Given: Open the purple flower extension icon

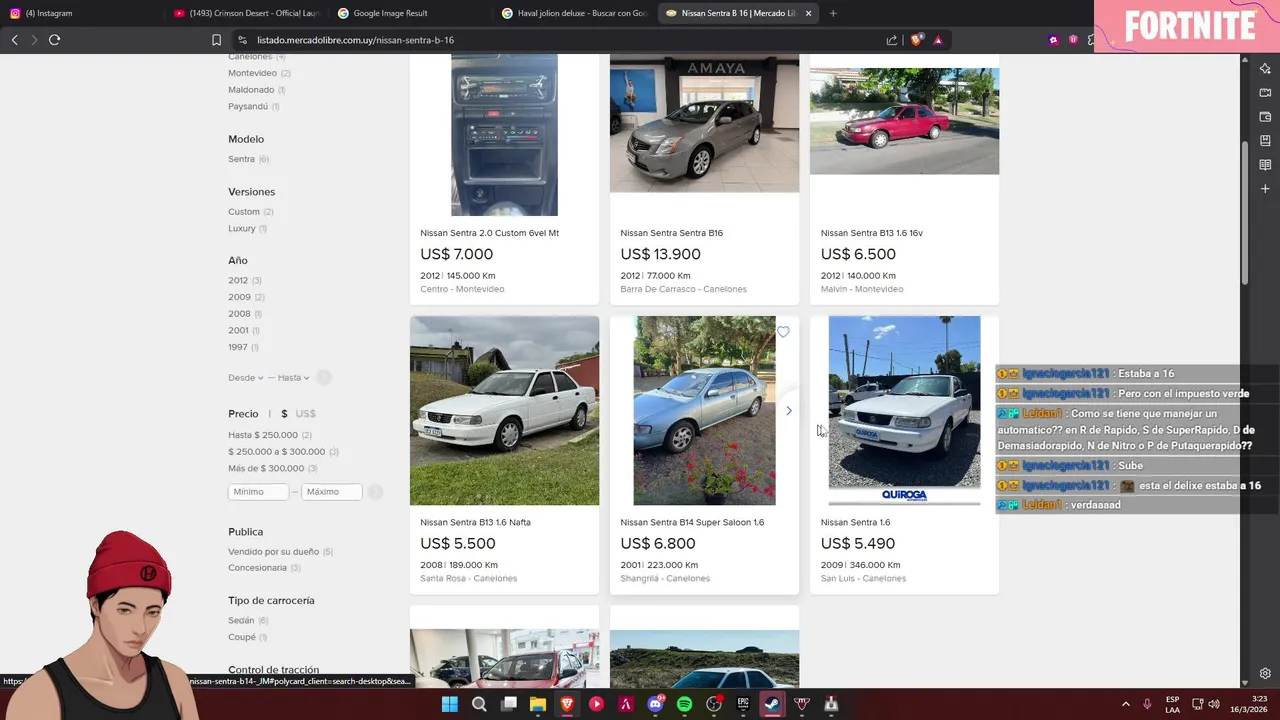Looking at the screenshot, I should [x=1053, y=40].
